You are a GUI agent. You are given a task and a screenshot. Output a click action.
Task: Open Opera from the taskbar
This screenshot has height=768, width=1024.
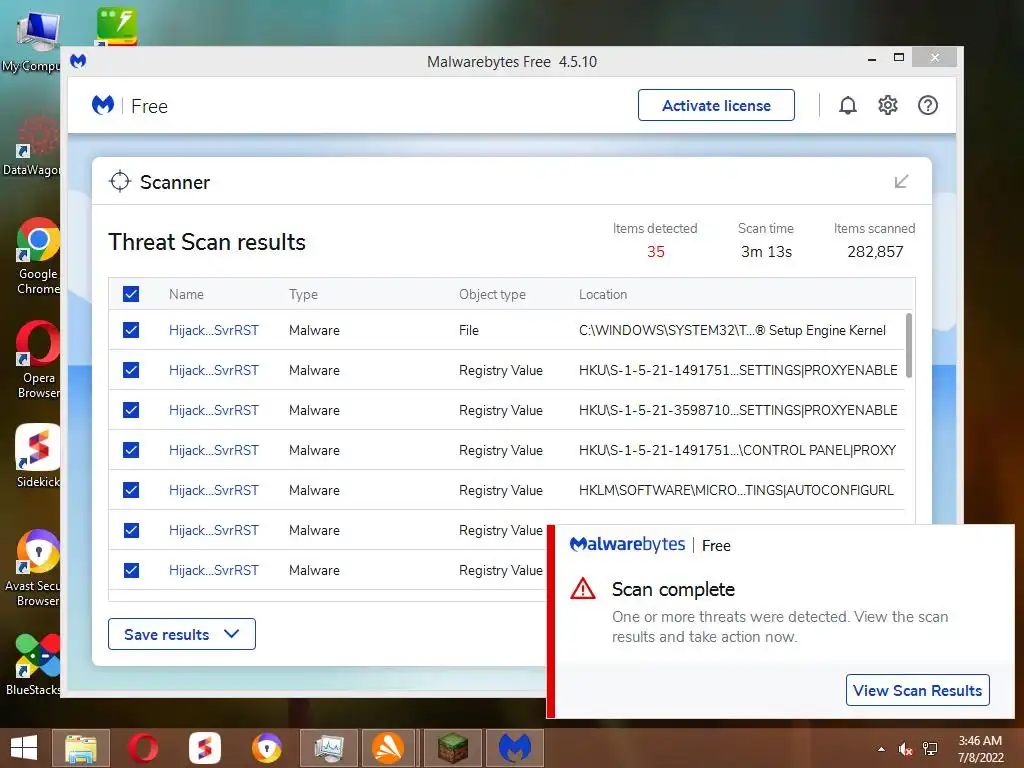click(142, 748)
